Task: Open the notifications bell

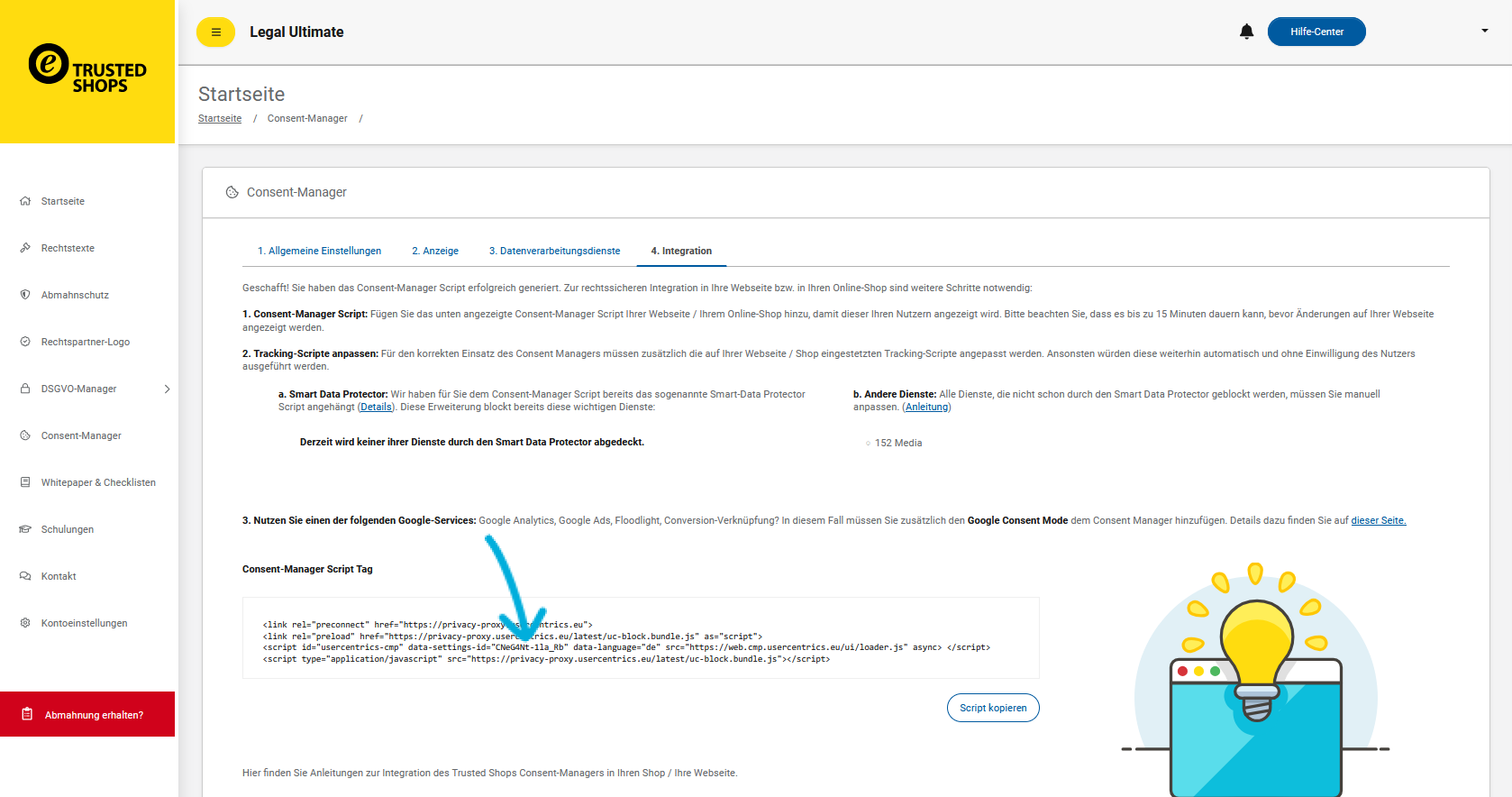Action: click(x=1246, y=32)
